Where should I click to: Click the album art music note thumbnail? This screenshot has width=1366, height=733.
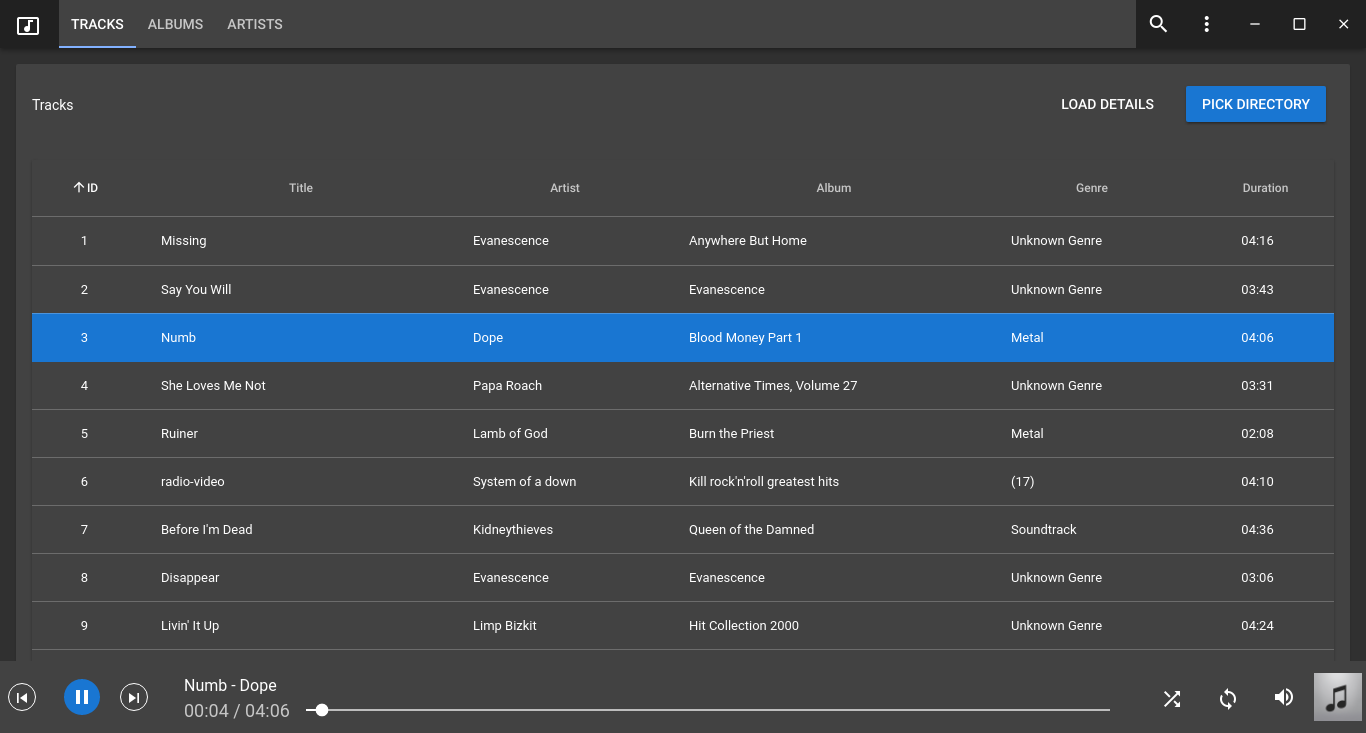click(x=1338, y=697)
